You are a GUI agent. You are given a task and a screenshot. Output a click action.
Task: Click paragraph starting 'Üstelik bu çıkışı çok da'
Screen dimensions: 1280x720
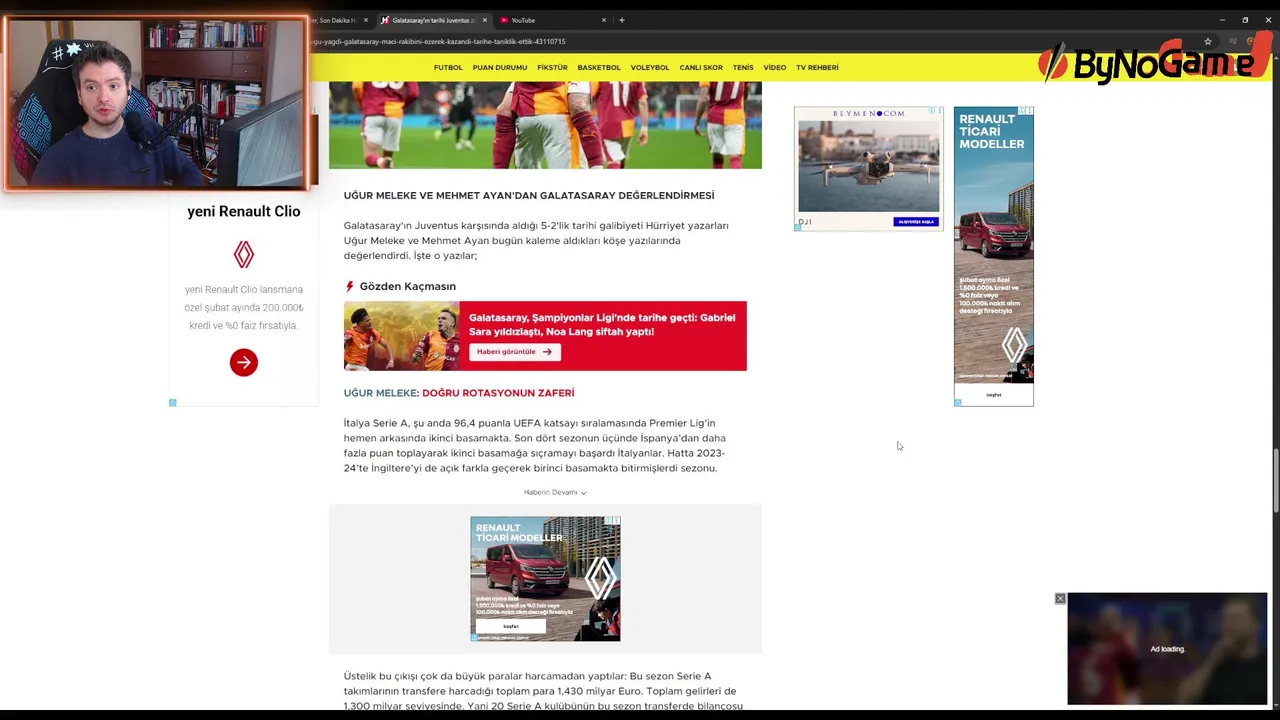(543, 691)
